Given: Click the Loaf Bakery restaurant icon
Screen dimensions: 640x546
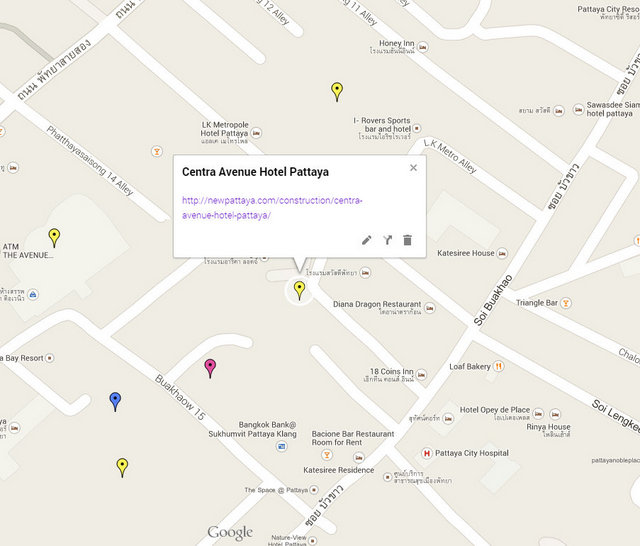Looking at the screenshot, I should click(498, 366).
